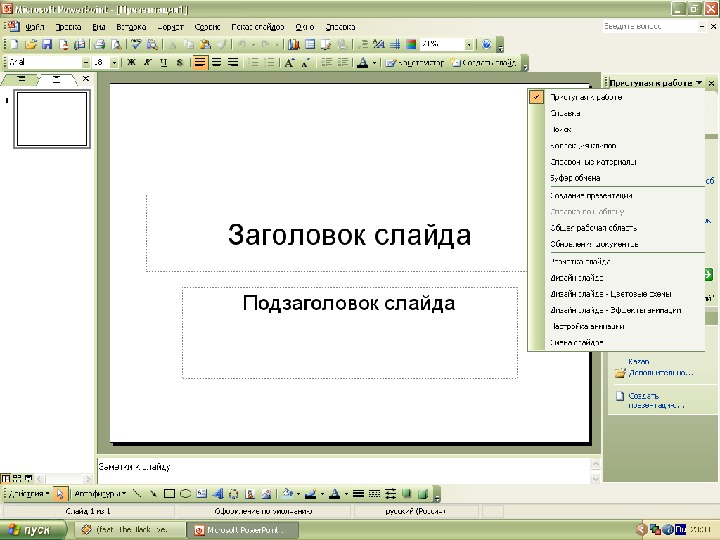Screen dimensions: 720x540
Task: Select the slide 1 thumbnail
Action: [52, 119]
